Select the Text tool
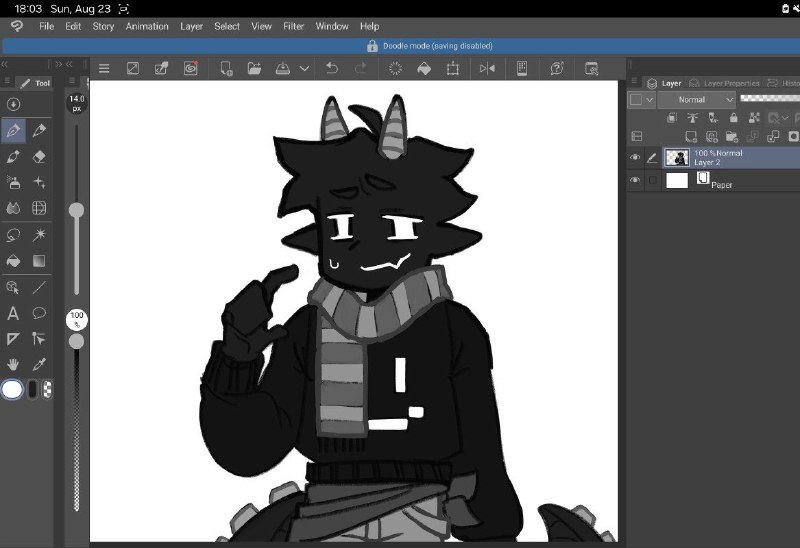This screenshot has width=800, height=548. coord(13,313)
